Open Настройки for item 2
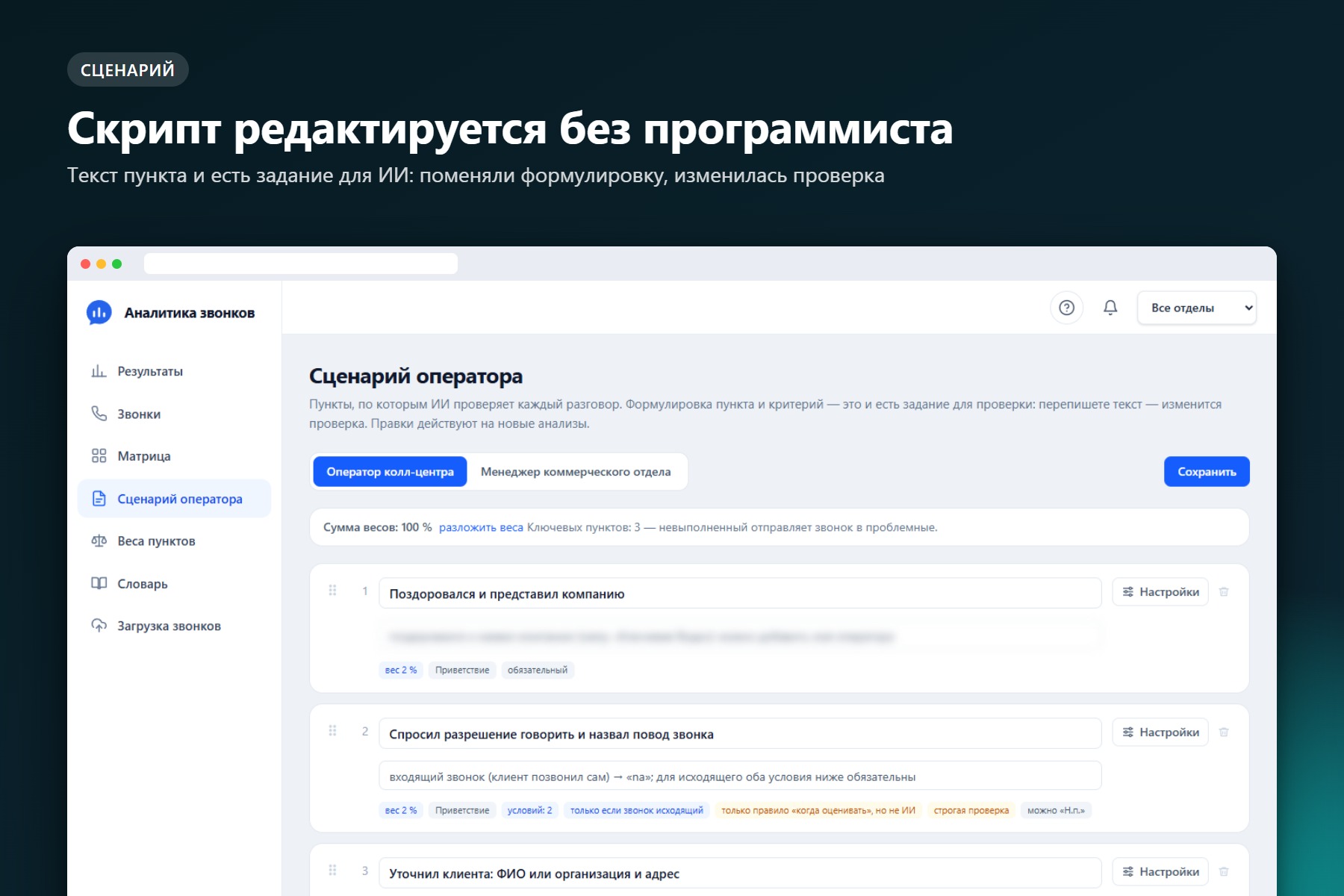This screenshot has width=1344, height=896. [x=1160, y=732]
